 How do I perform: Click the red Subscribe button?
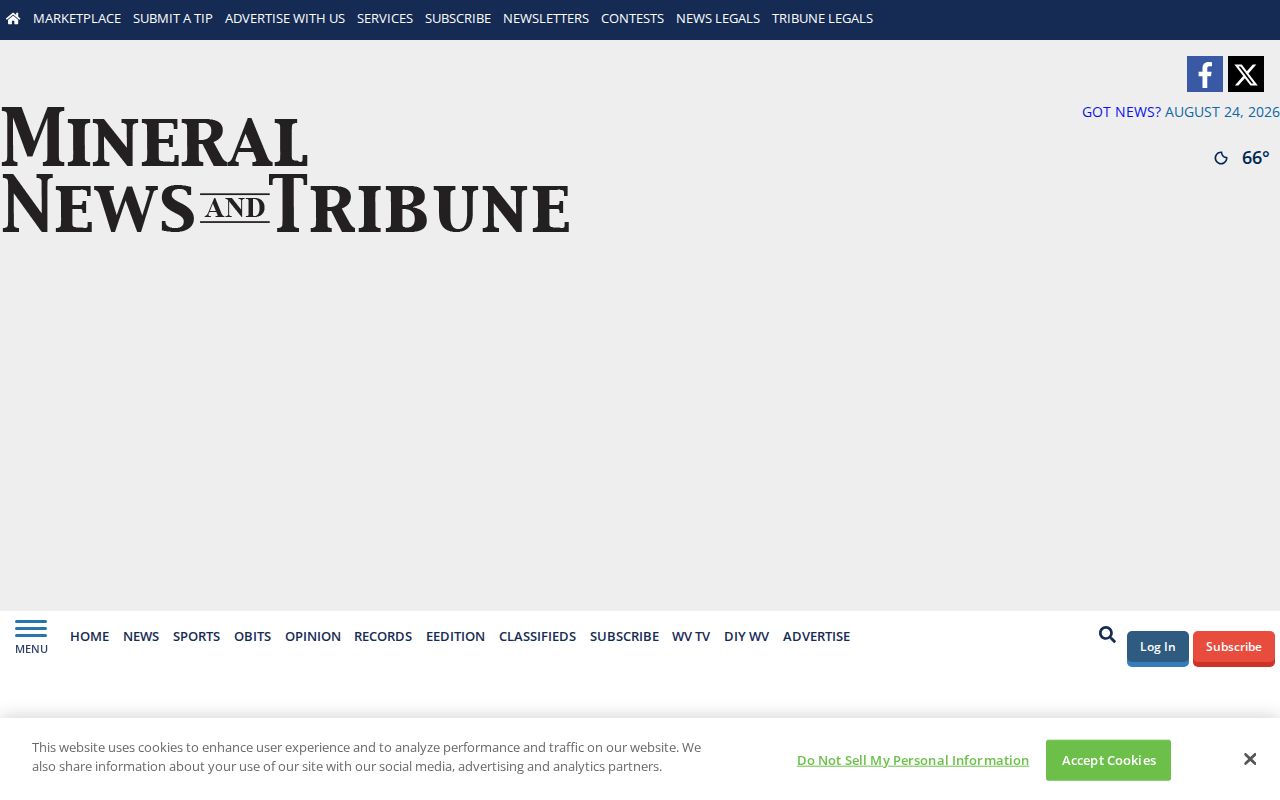point(1234,648)
